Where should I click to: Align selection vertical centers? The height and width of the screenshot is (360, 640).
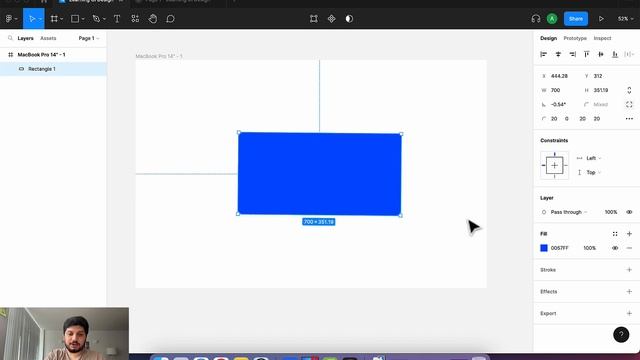(x=601, y=54)
